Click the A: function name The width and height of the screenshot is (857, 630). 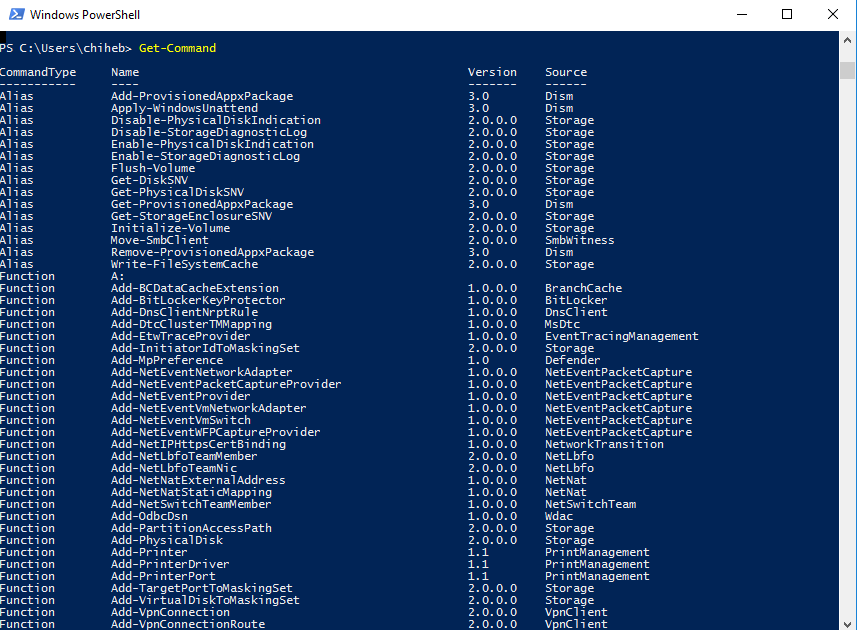(118, 276)
